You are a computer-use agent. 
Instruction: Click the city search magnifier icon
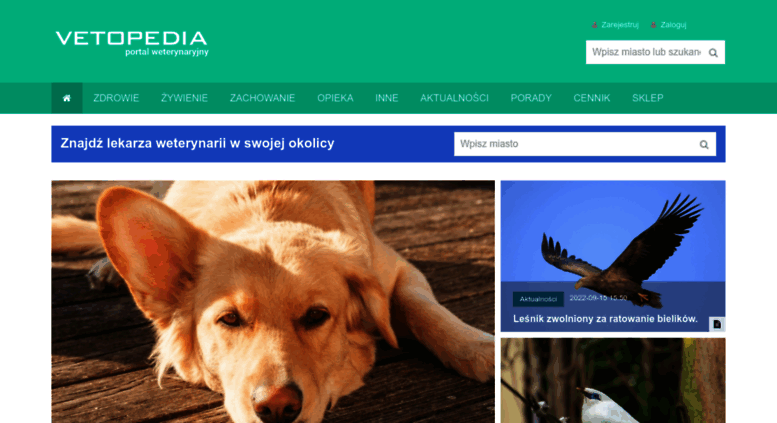(704, 145)
